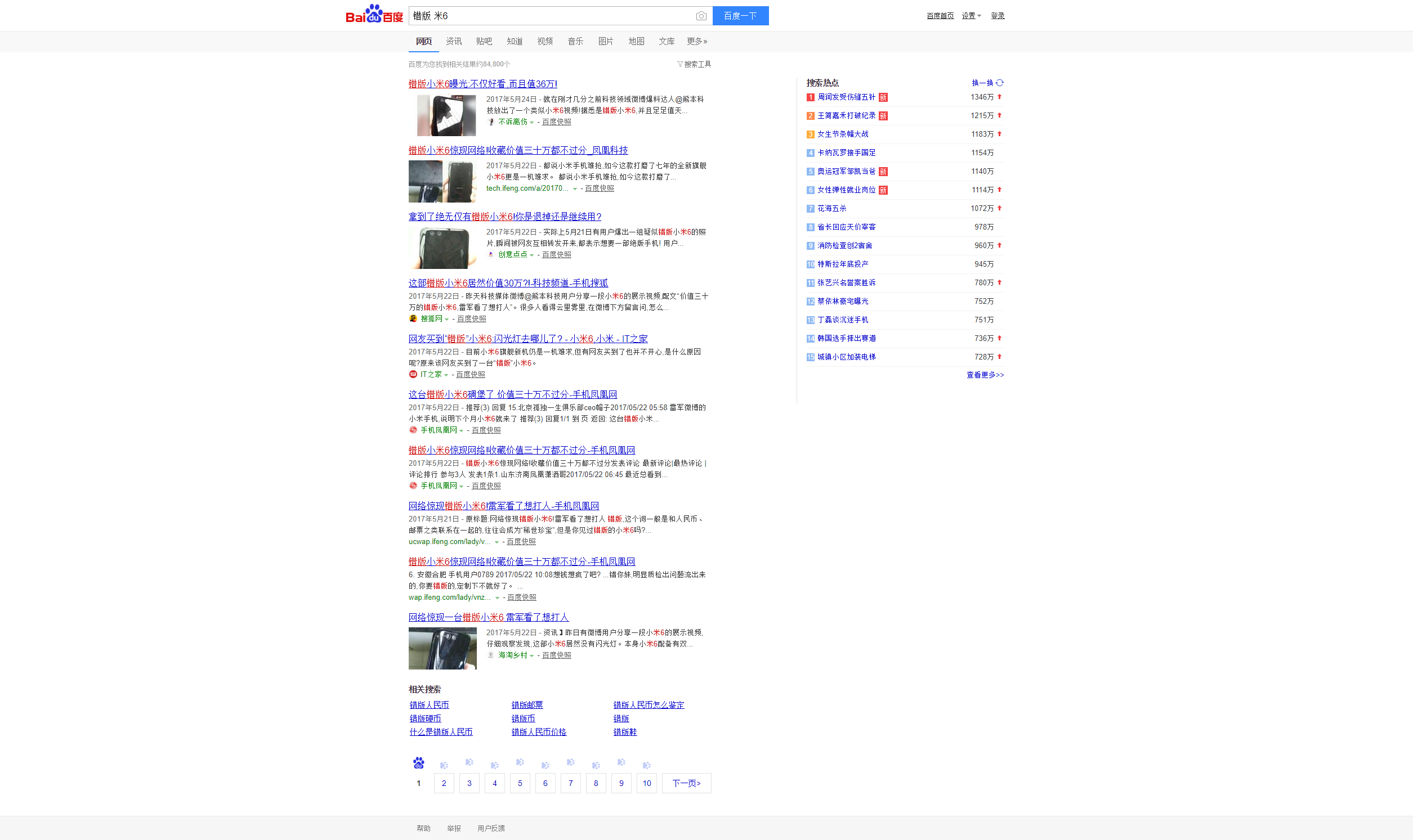Click the search input field
1413x840 pixels.
[x=551, y=16]
